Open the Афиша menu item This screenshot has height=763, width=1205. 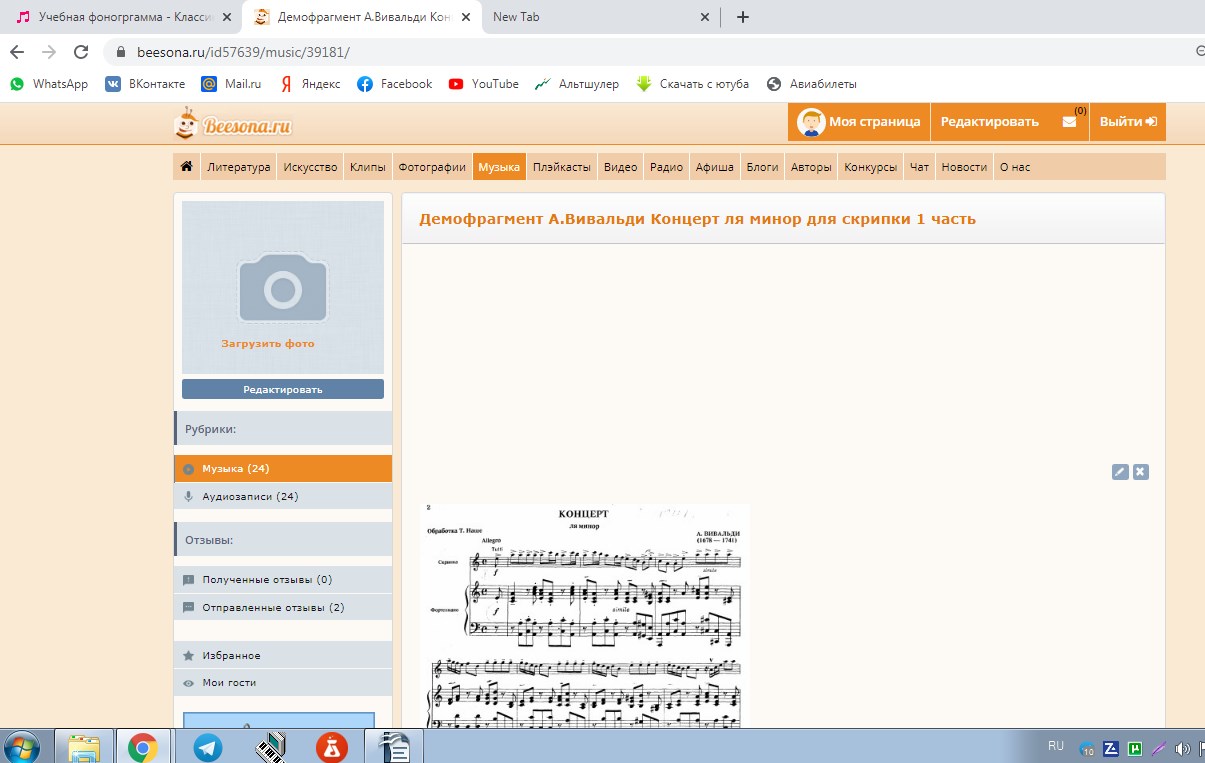pos(715,167)
